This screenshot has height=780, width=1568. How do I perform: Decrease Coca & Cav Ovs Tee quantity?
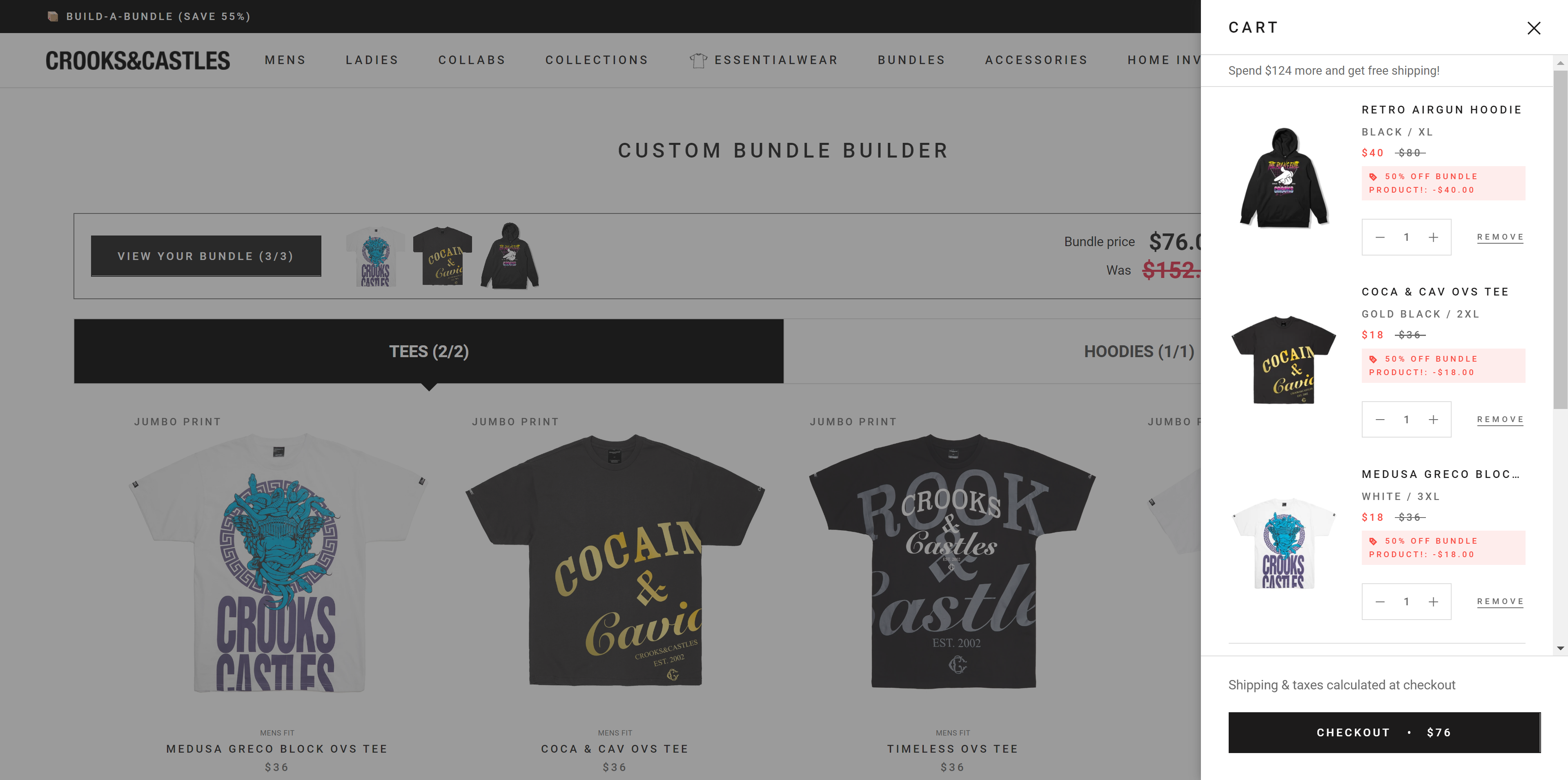point(1380,420)
